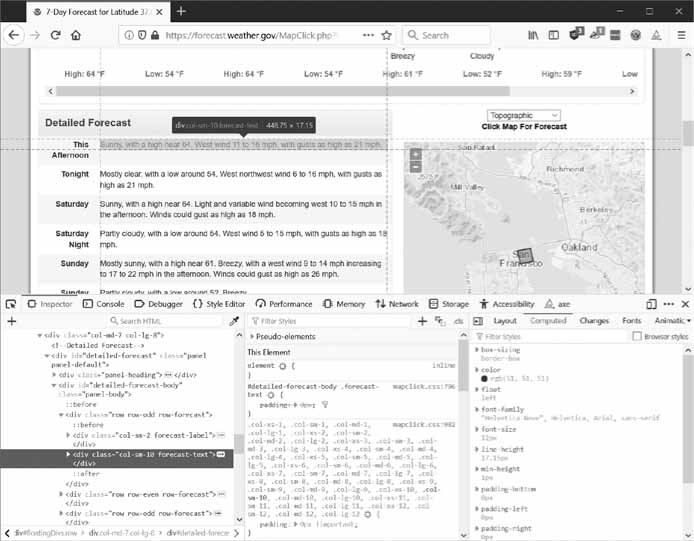This screenshot has height=541, width=694.
Task: Switch to the Console tab
Action: click(103, 304)
